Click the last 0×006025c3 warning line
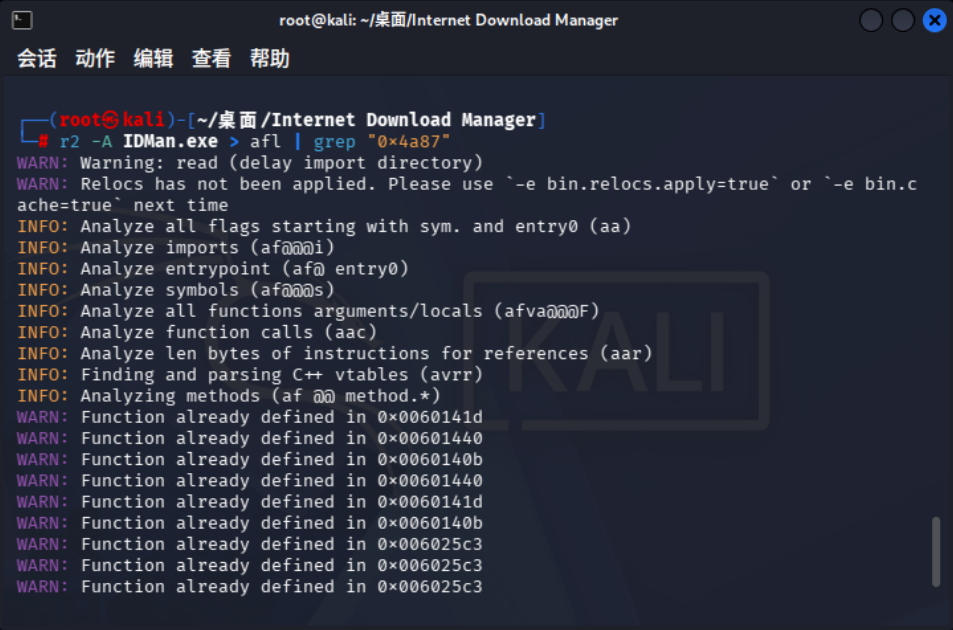 coord(249,586)
